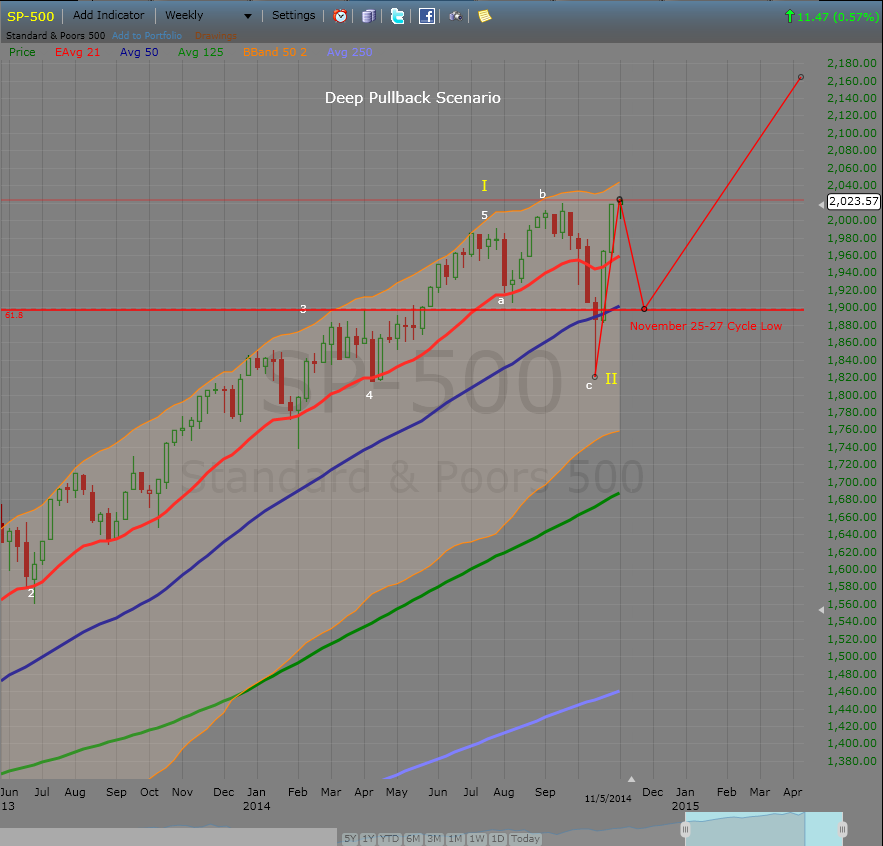Click the highlighted range window in the navigator
The image size is (883, 846).
coord(764,829)
